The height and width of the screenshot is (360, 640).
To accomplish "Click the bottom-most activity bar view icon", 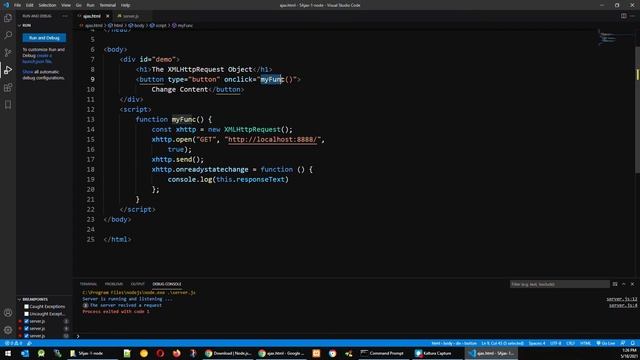I will (8, 105).
